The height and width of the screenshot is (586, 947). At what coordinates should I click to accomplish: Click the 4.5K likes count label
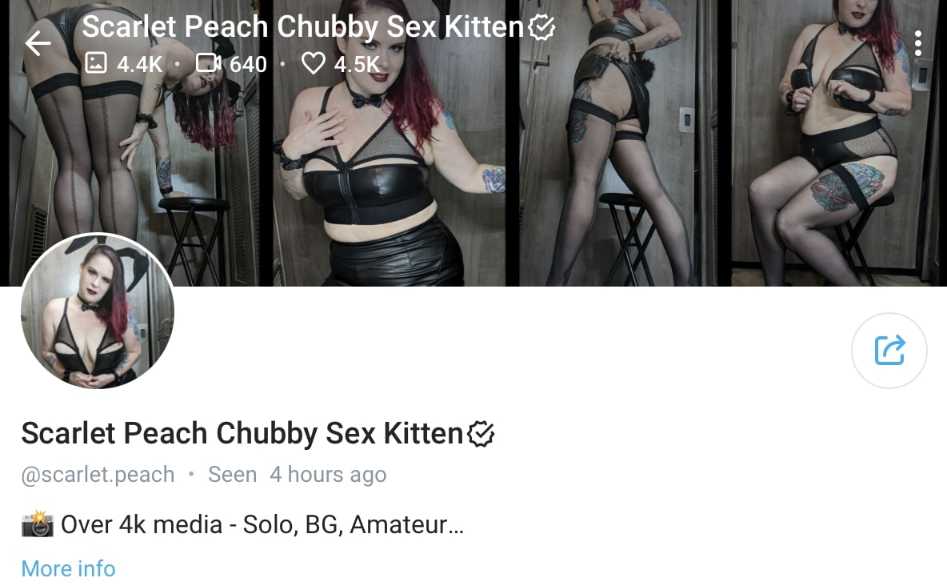tap(356, 64)
